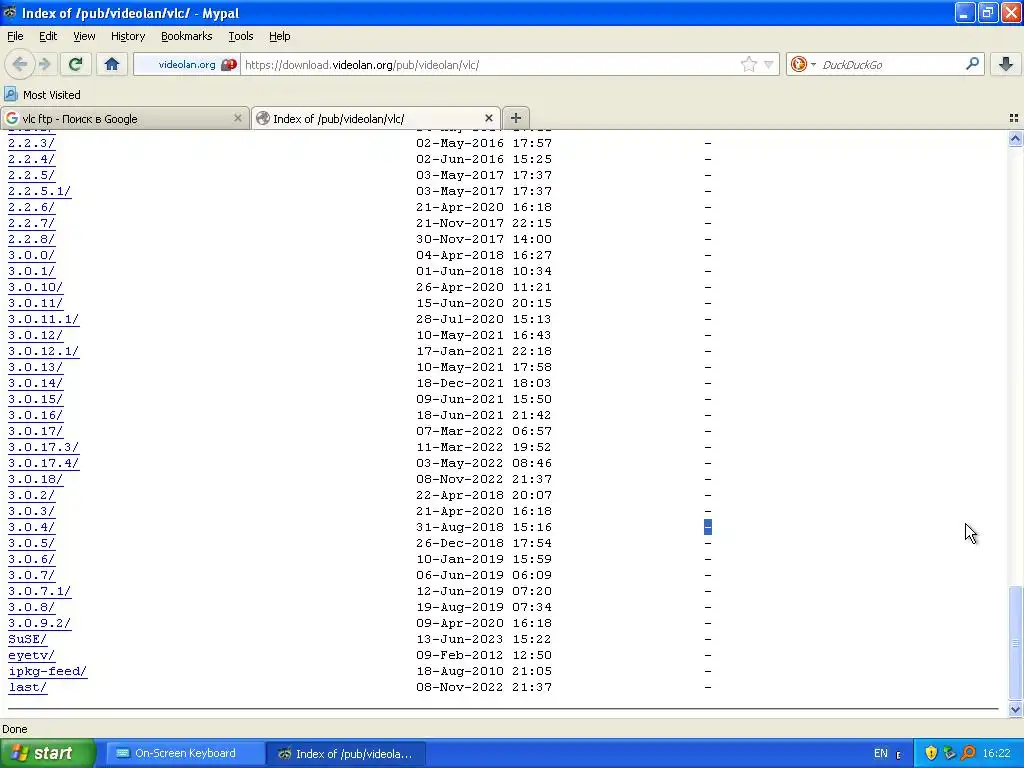
Task: Open the Bookmarks menu
Action: tap(187, 36)
